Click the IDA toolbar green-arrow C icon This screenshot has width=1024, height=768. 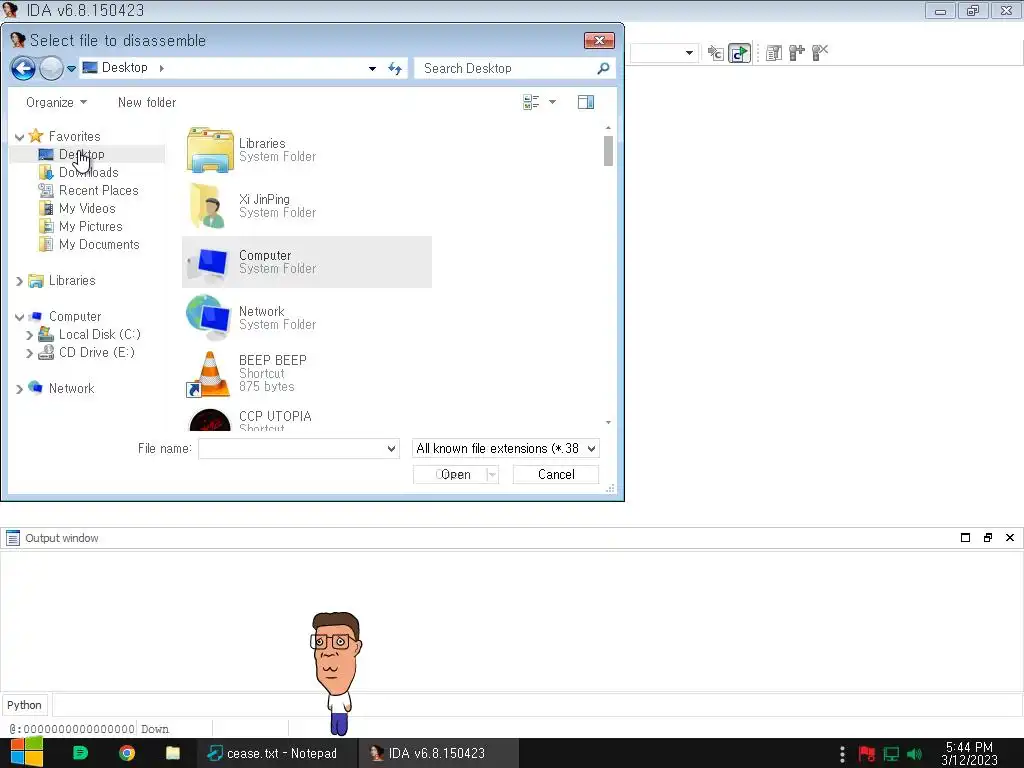click(739, 53)
